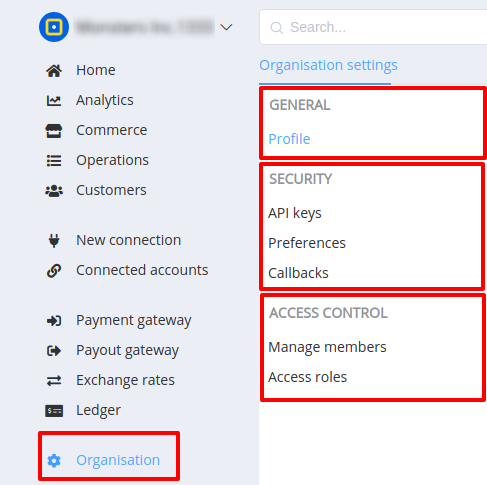Open the Profile settings link

tap(289, 139)
